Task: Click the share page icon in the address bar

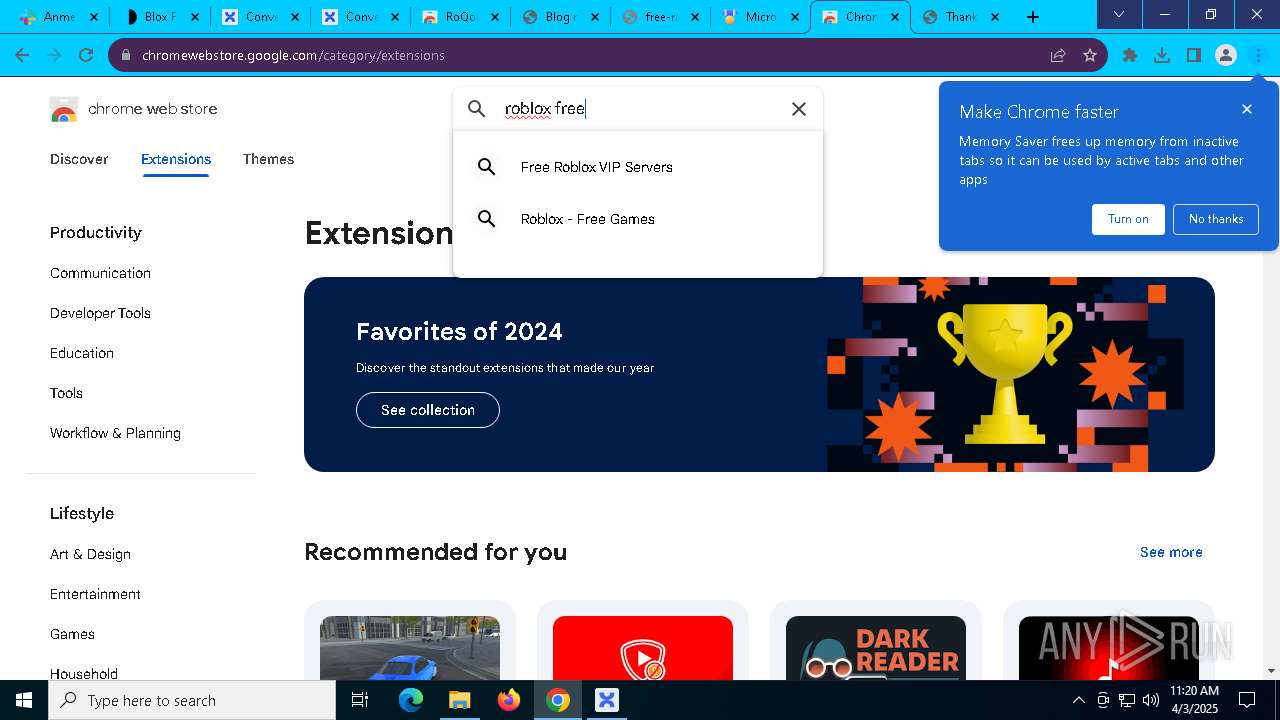Action: point(1058,55)
